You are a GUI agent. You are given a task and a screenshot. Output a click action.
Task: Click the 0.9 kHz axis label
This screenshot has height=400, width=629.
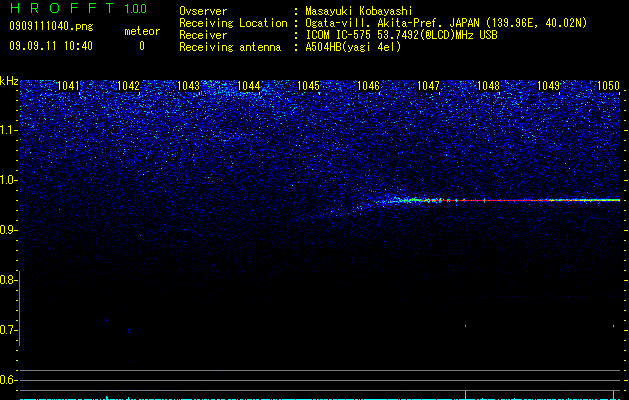8,230
